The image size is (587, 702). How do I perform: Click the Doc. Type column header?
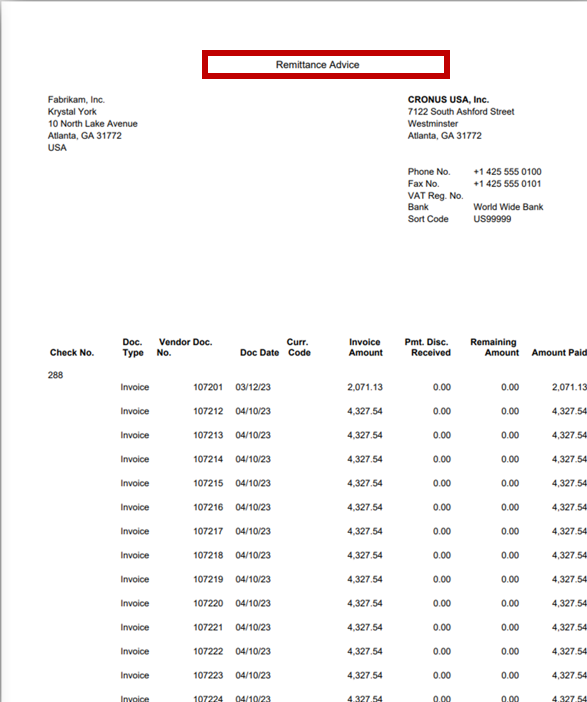(x=133, y=347)
